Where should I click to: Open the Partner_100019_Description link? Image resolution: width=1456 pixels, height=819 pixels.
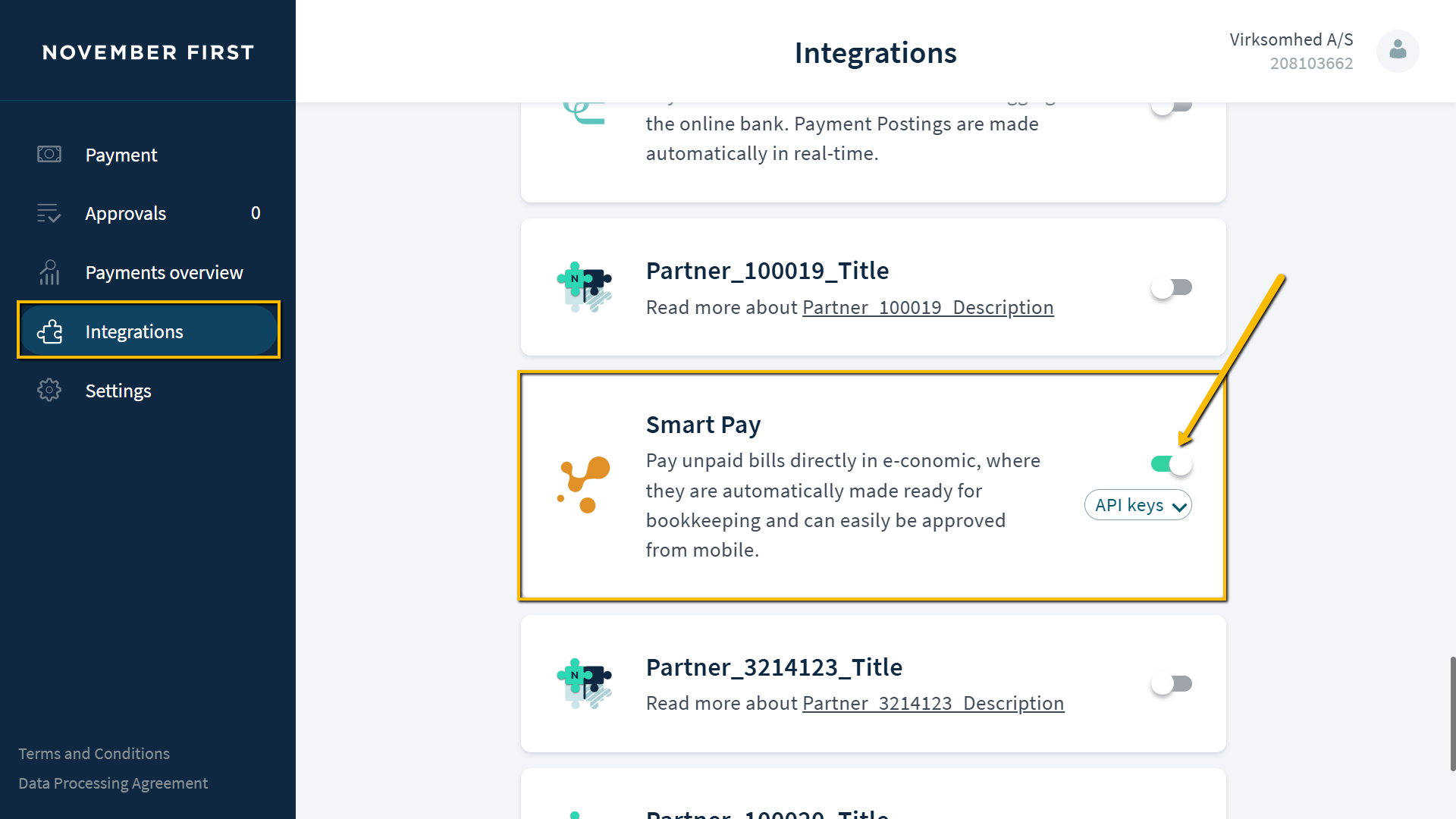point(928,307)
